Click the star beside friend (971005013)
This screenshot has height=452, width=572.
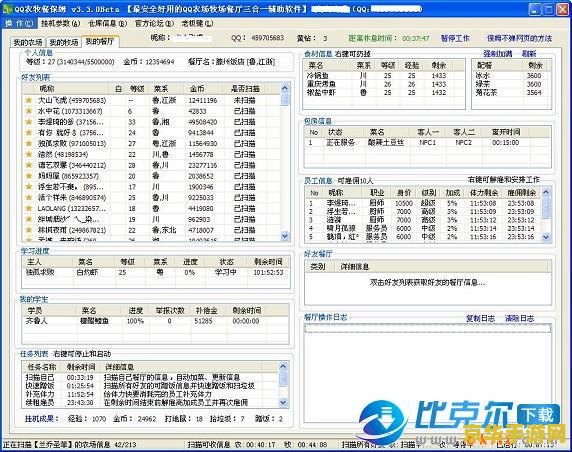coord(28,143)
